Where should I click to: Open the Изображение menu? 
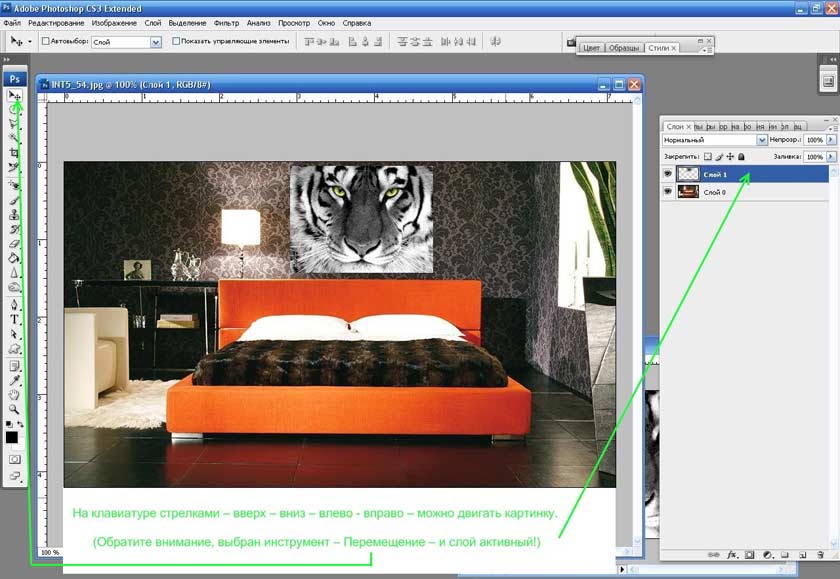pyautogui.click(x=113, y=22)
